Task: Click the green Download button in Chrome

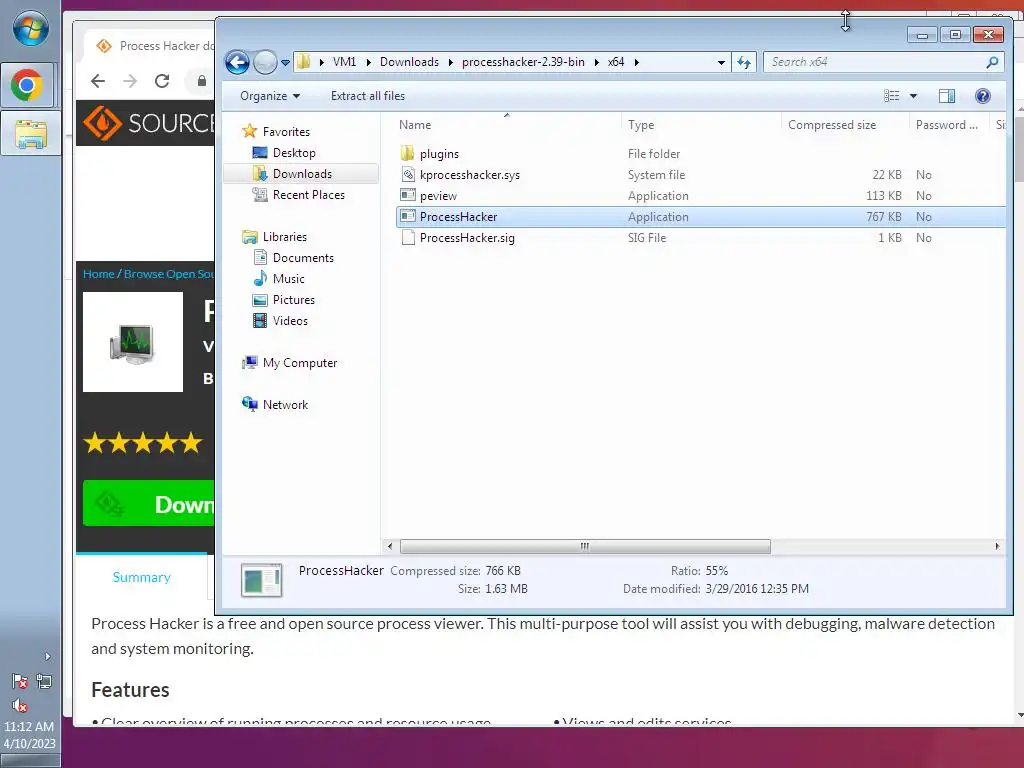Action: 149,504
